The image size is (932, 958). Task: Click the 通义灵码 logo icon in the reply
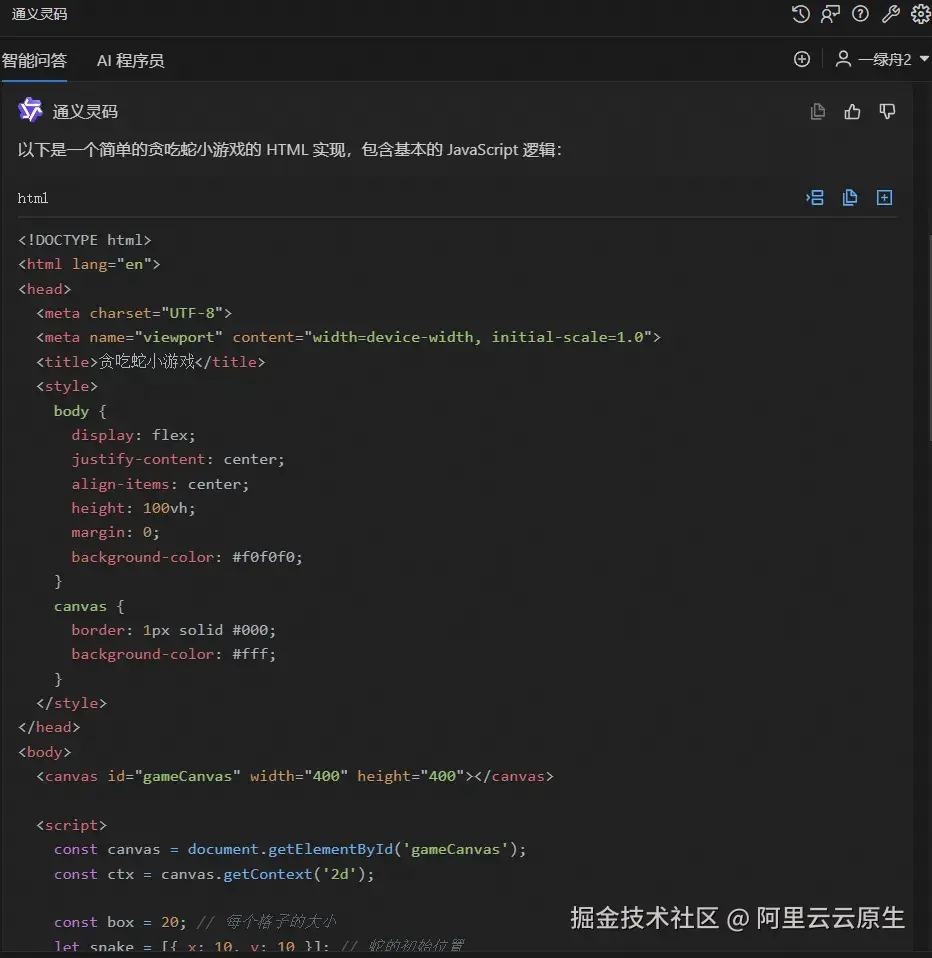pyautogui.click(x=30, y=110)
